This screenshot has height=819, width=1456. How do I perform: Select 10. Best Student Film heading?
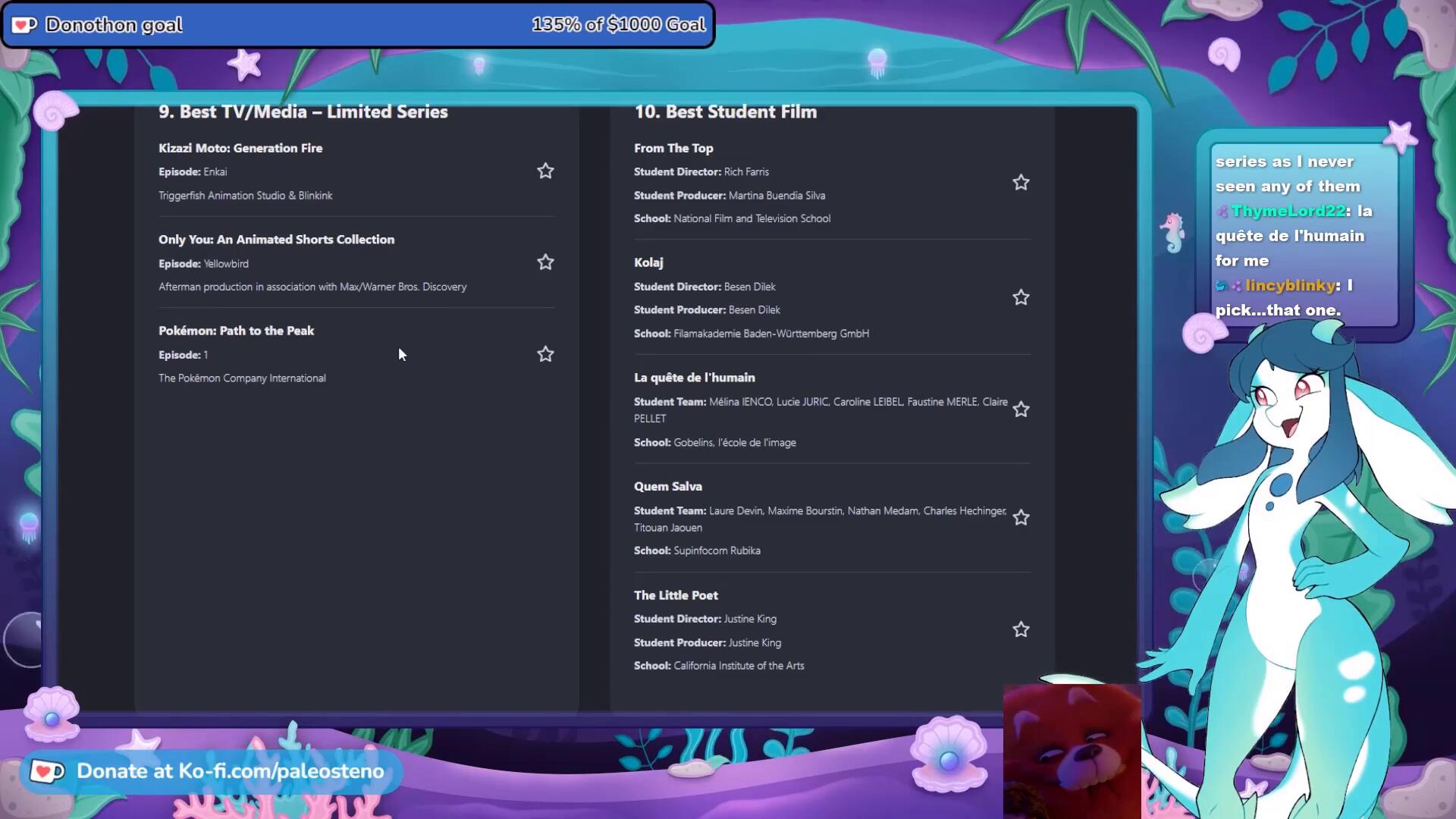(x=725, y=112)
